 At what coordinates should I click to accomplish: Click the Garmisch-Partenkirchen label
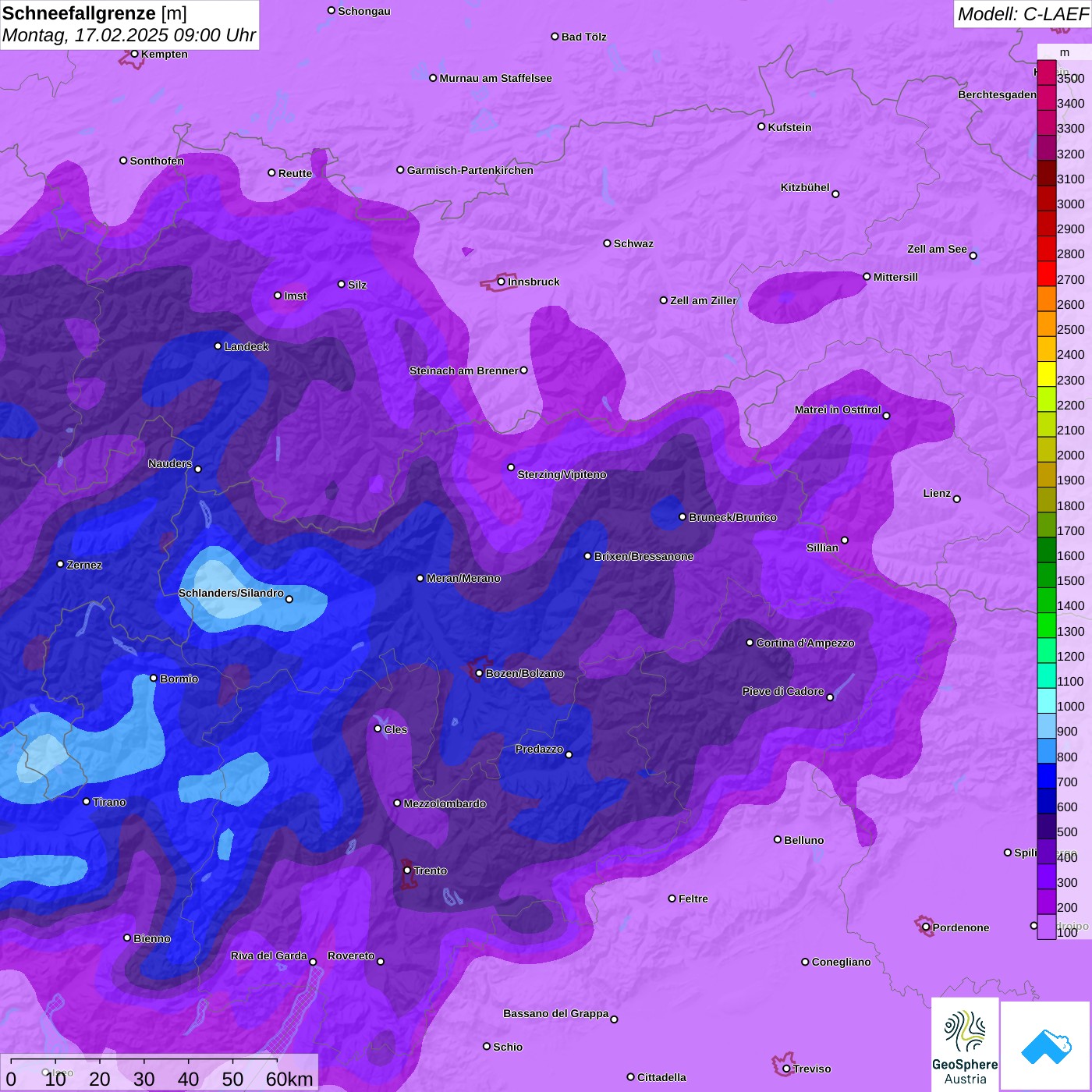(470, 170)
